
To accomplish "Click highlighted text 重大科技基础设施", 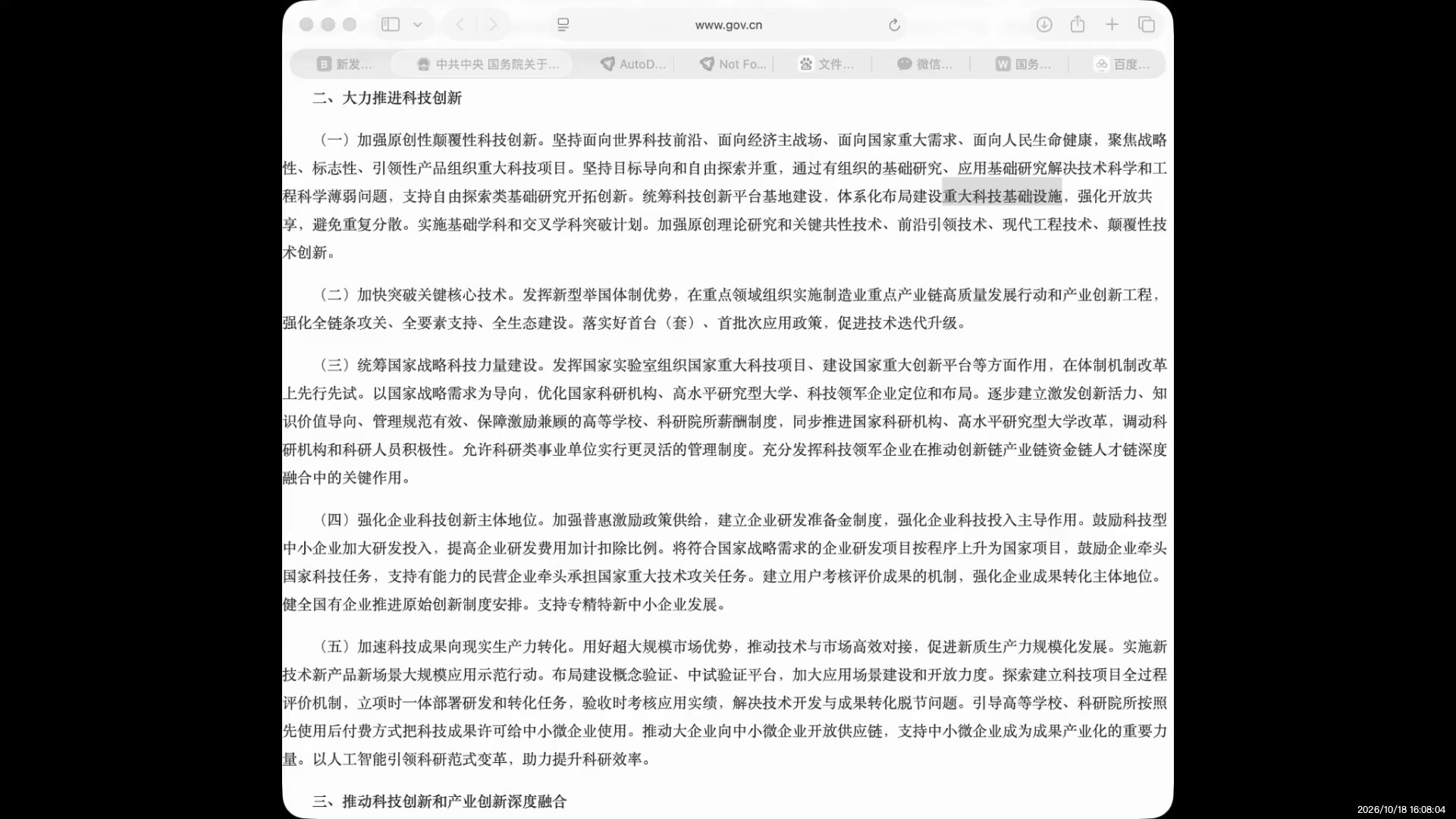I will pyautogui.click(x=1002, y=196).
